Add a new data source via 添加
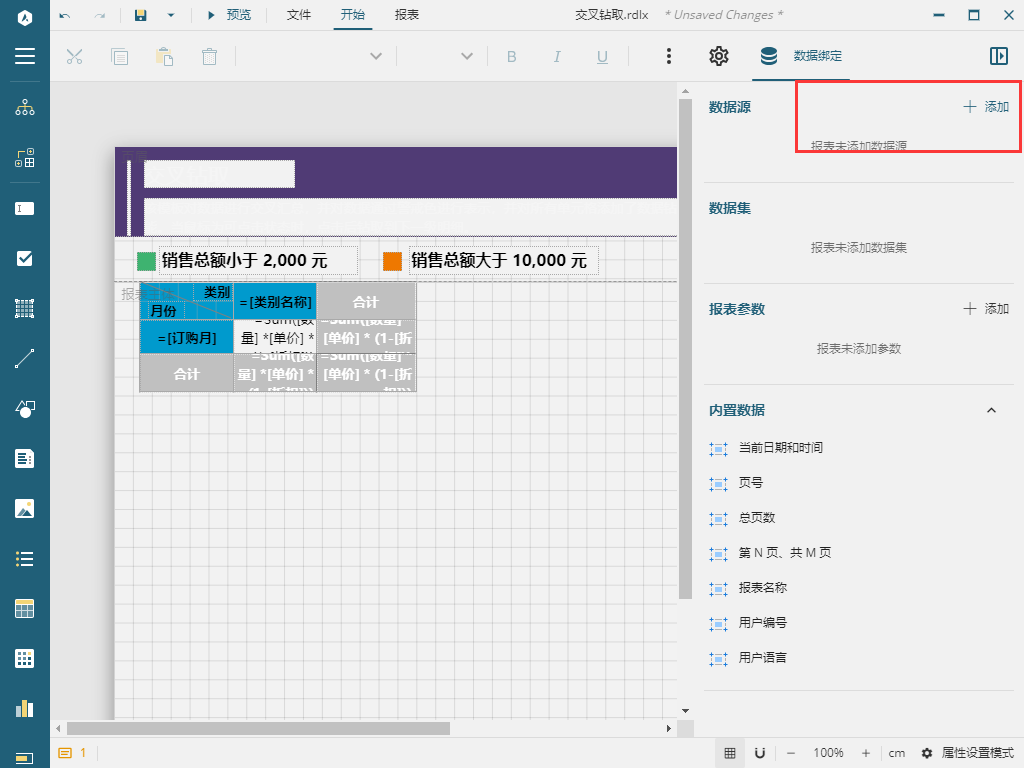Viewport: 1024px width, 768px height. click(x=986, y=106)
